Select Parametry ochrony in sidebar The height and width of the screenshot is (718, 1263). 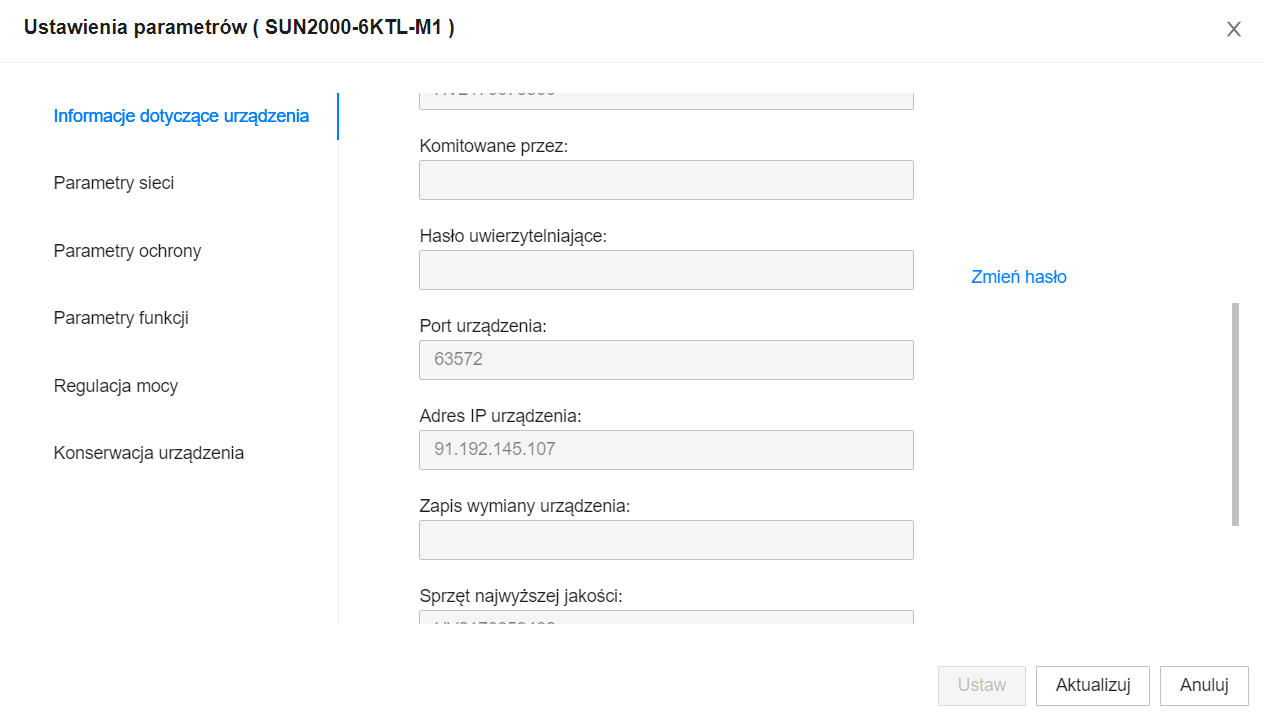point(127,251)
